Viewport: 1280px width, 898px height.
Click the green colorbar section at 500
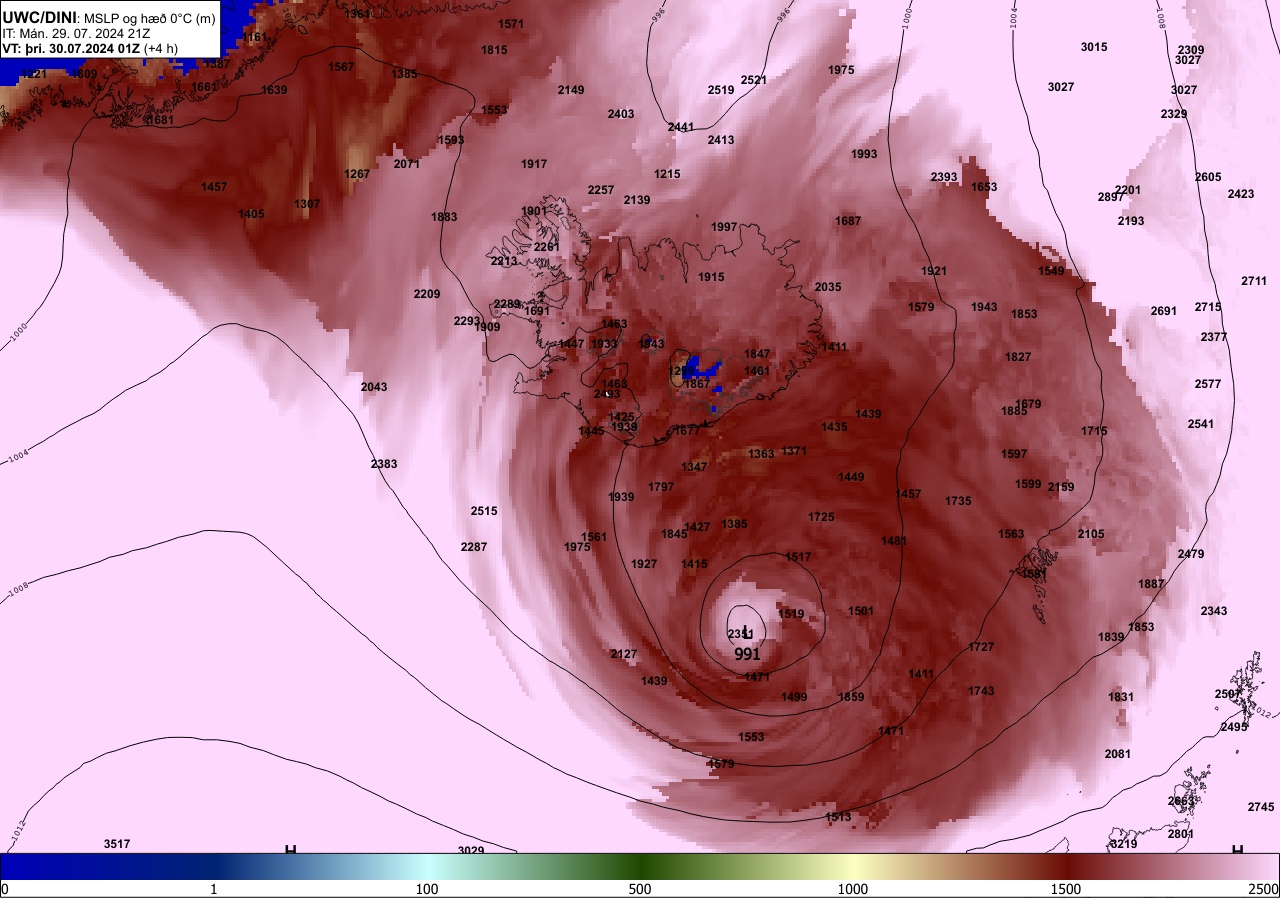point(640,866)
